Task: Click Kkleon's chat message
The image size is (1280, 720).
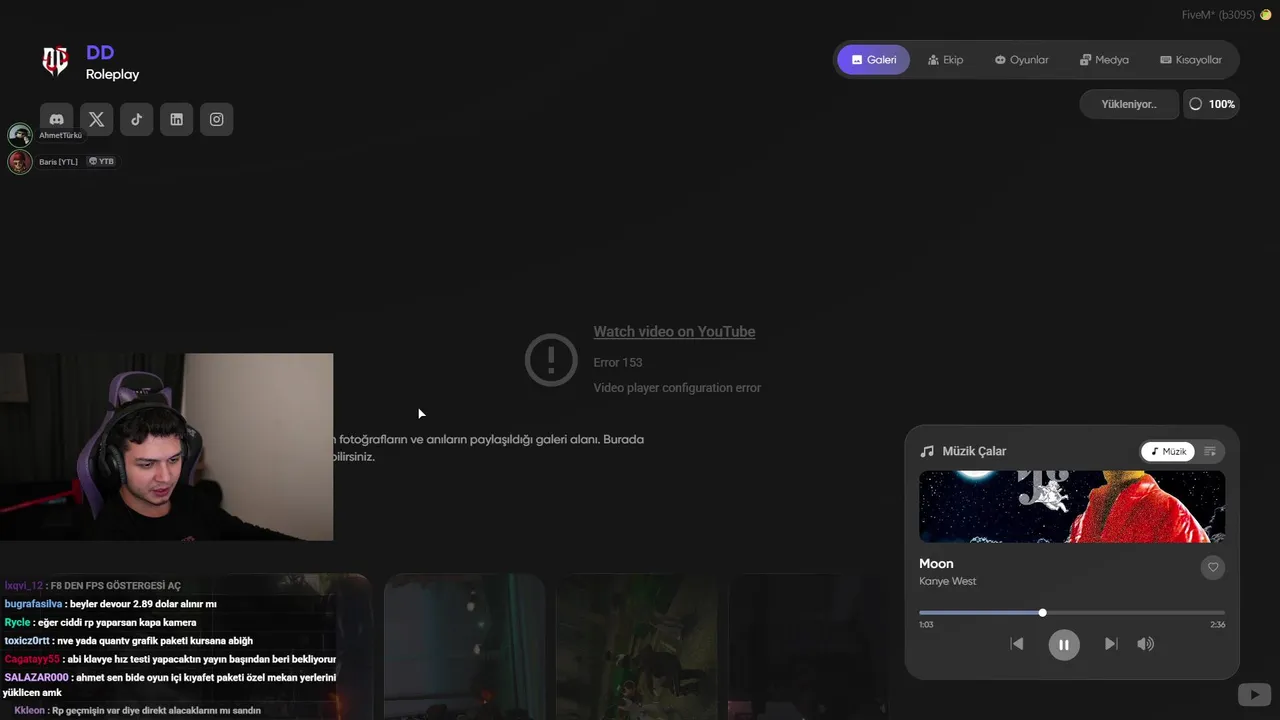Action: pyautogui.click(x=137, y=711)
